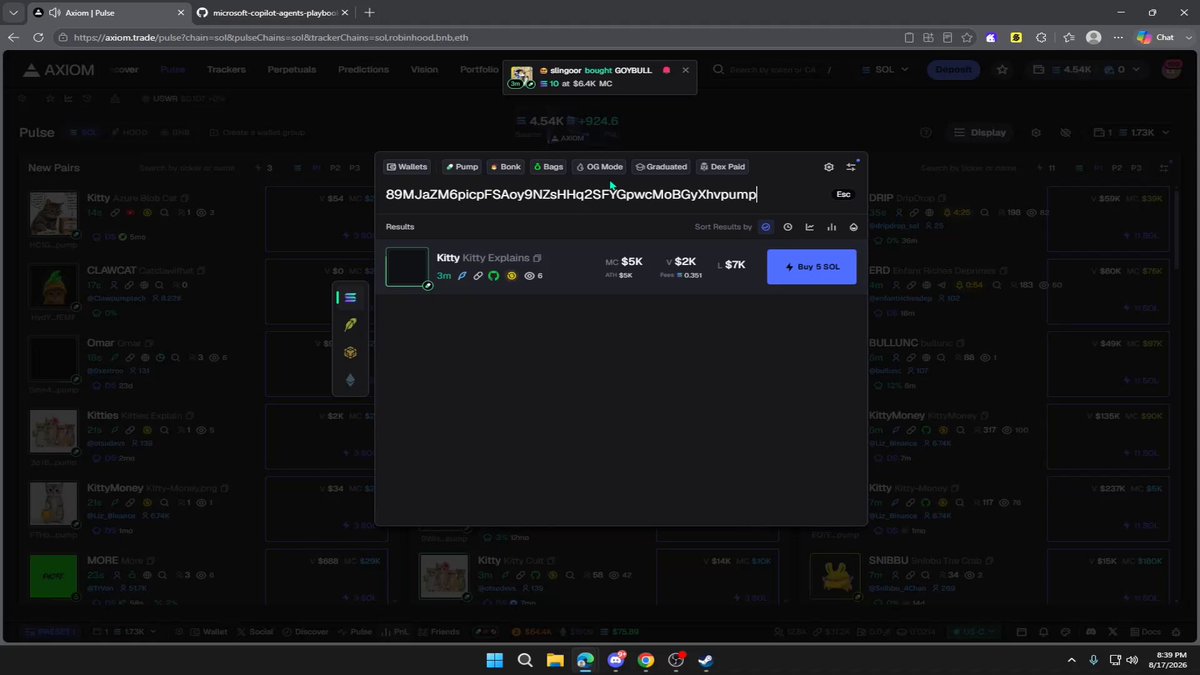Copy the Kitty Explains token name

coord(538,258)
